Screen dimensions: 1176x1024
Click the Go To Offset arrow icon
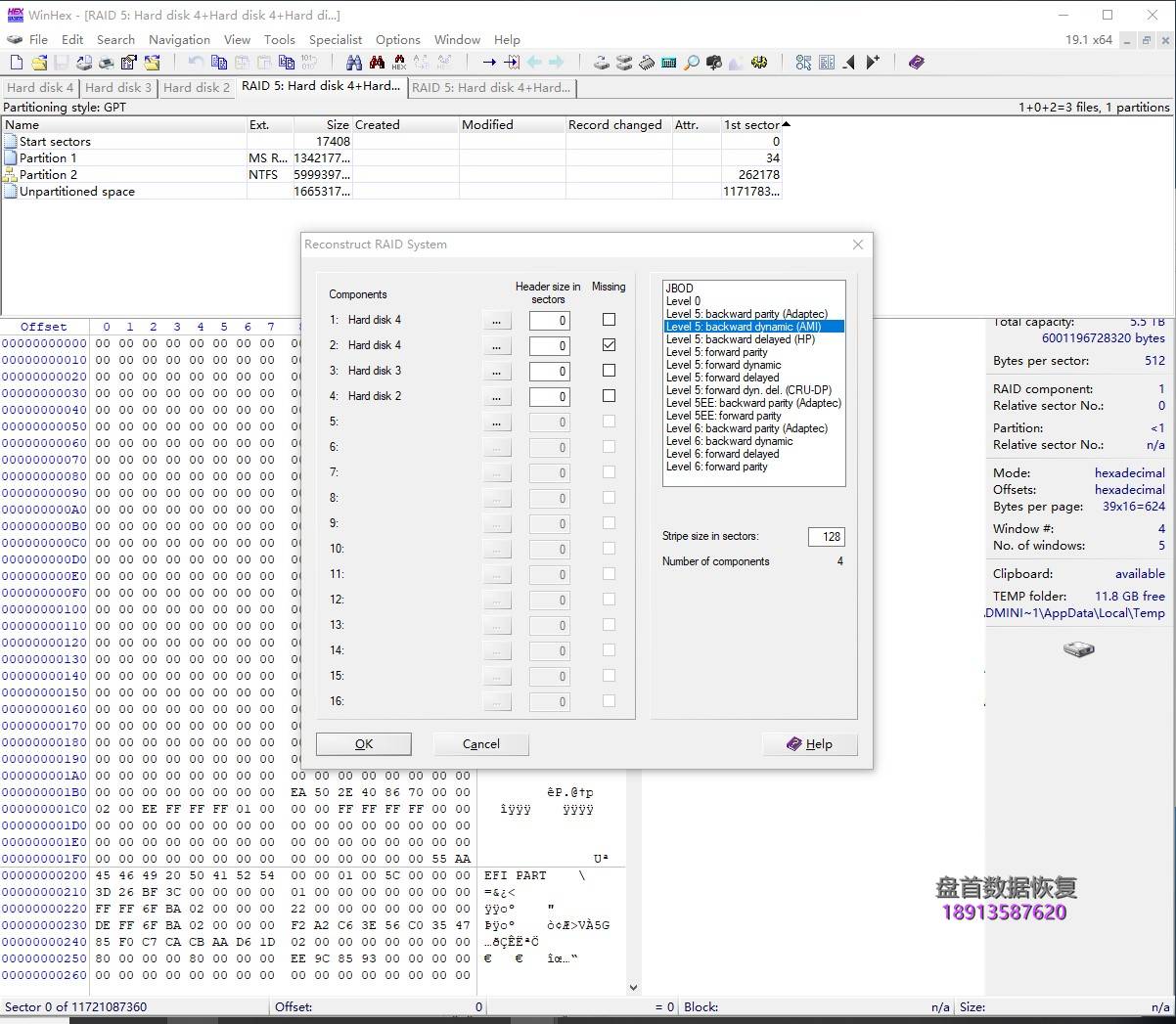pyautogui.click(x=489, y=62)
